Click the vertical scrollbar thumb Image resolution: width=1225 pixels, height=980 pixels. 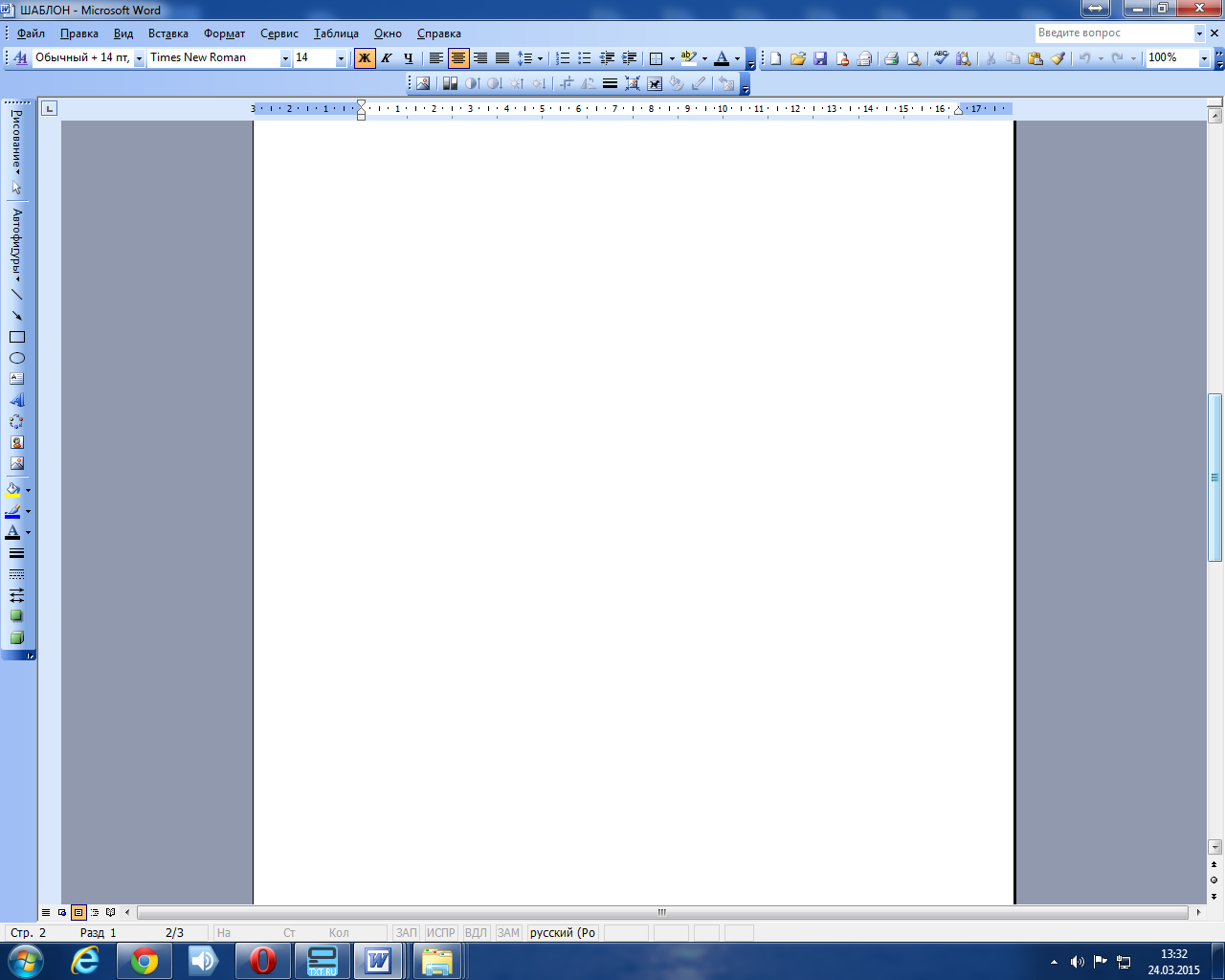tap(1214, 477)
